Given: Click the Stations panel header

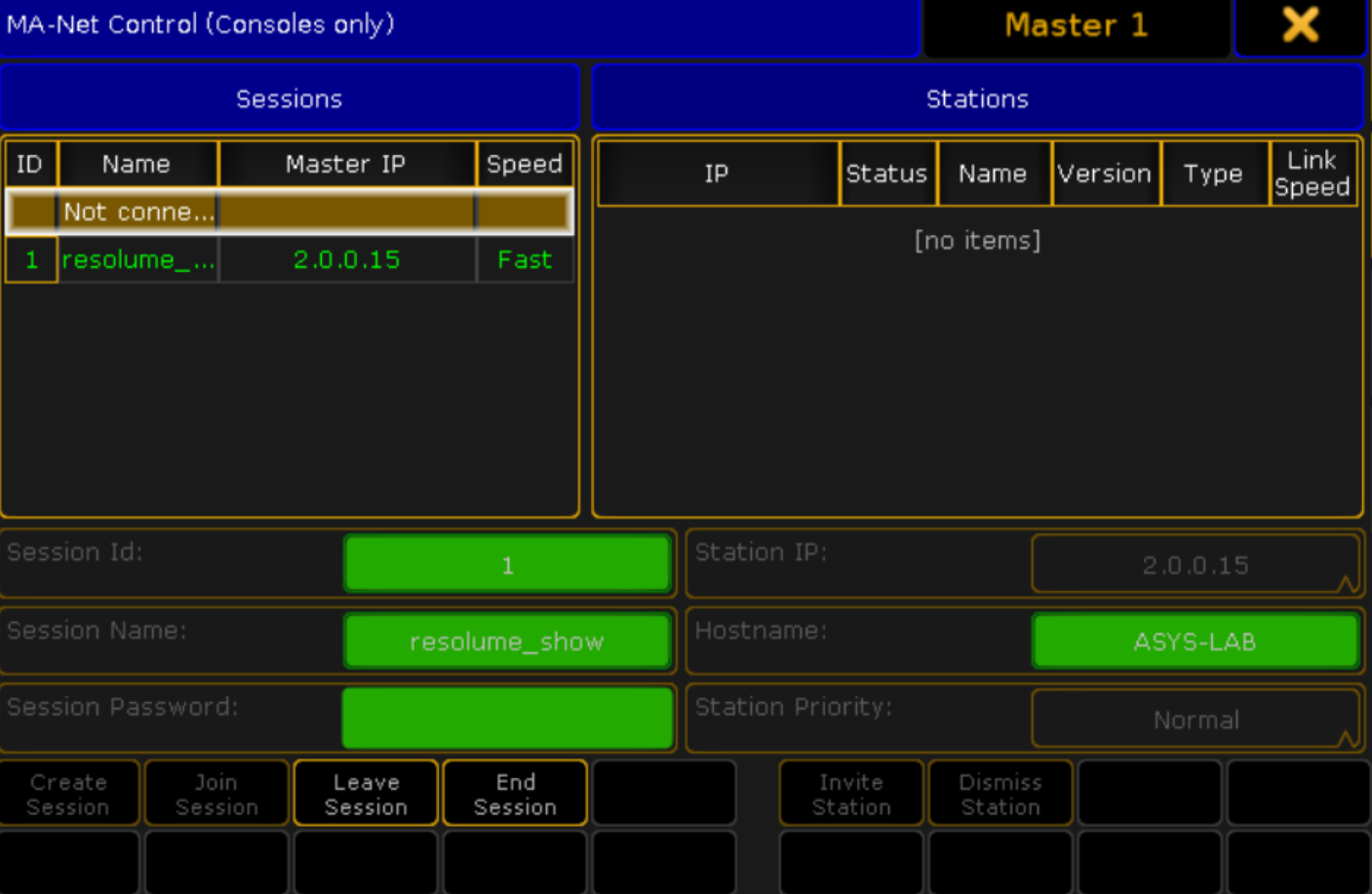Looking at the screenshot, I should (977, 98).
